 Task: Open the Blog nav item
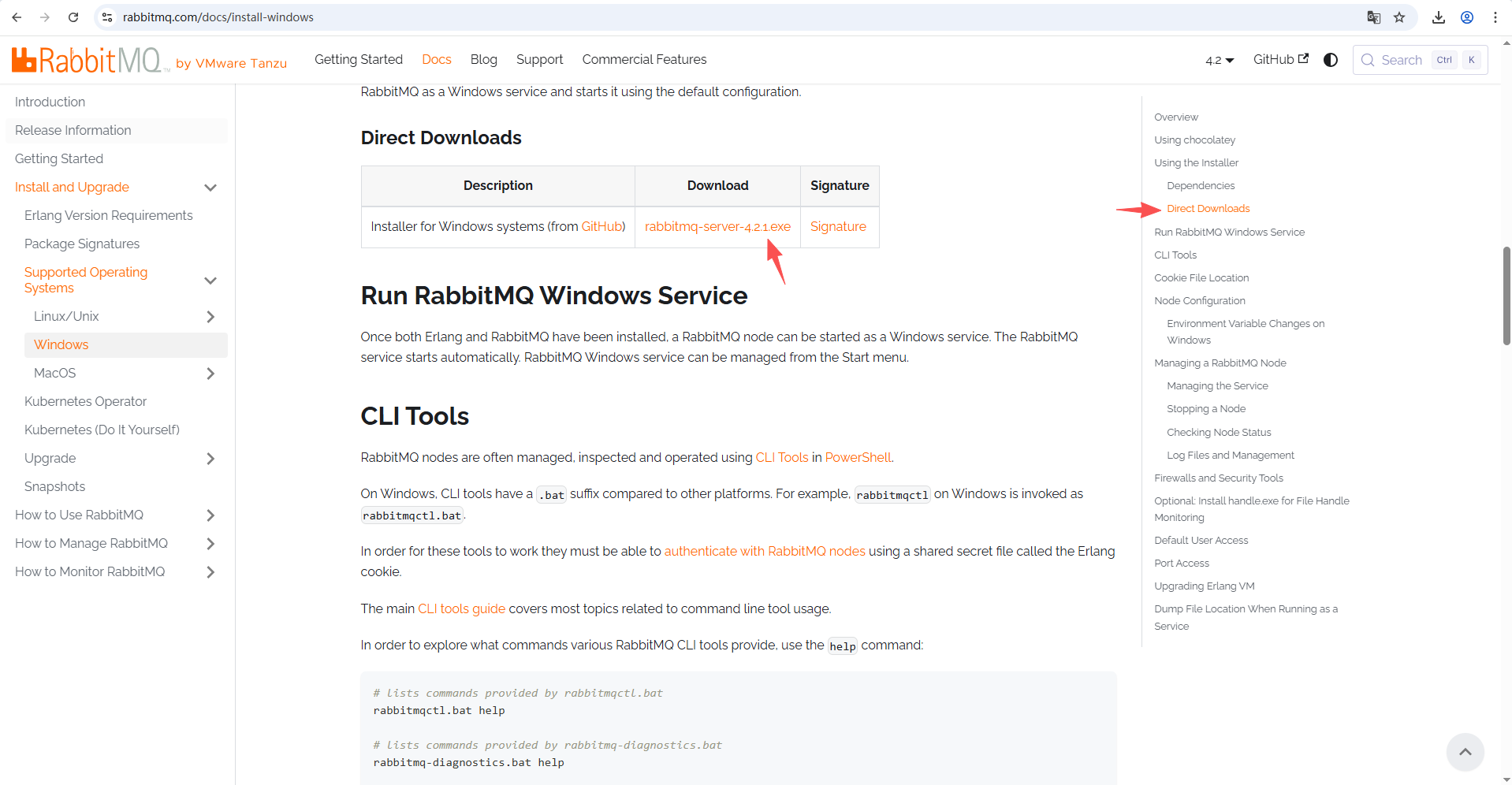click(484, 59)
